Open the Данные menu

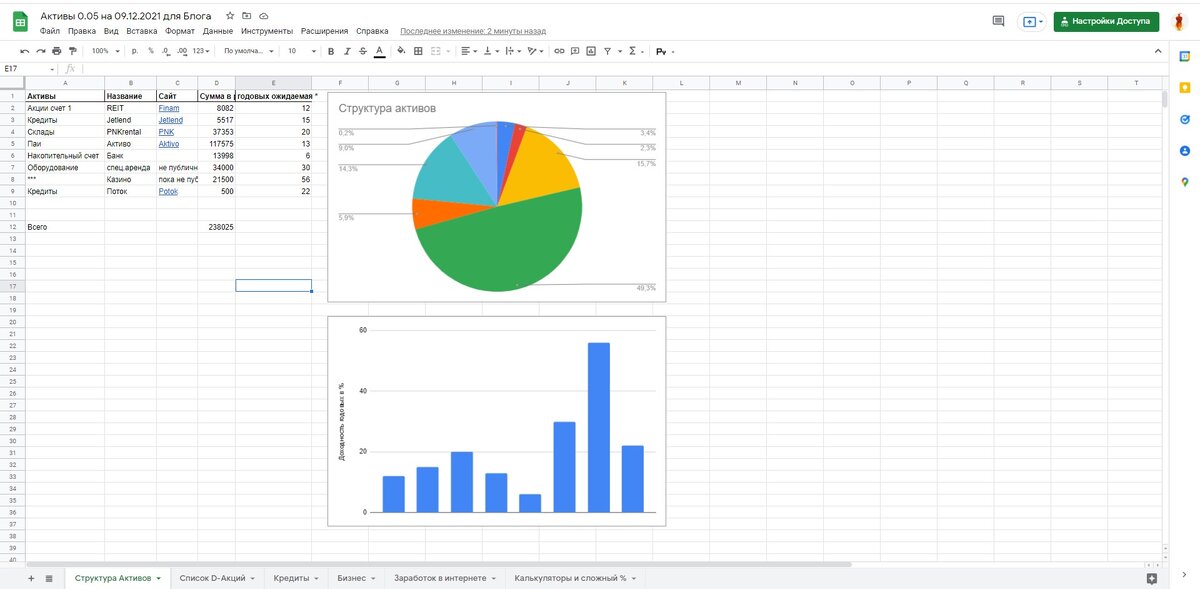coord(218,31)
